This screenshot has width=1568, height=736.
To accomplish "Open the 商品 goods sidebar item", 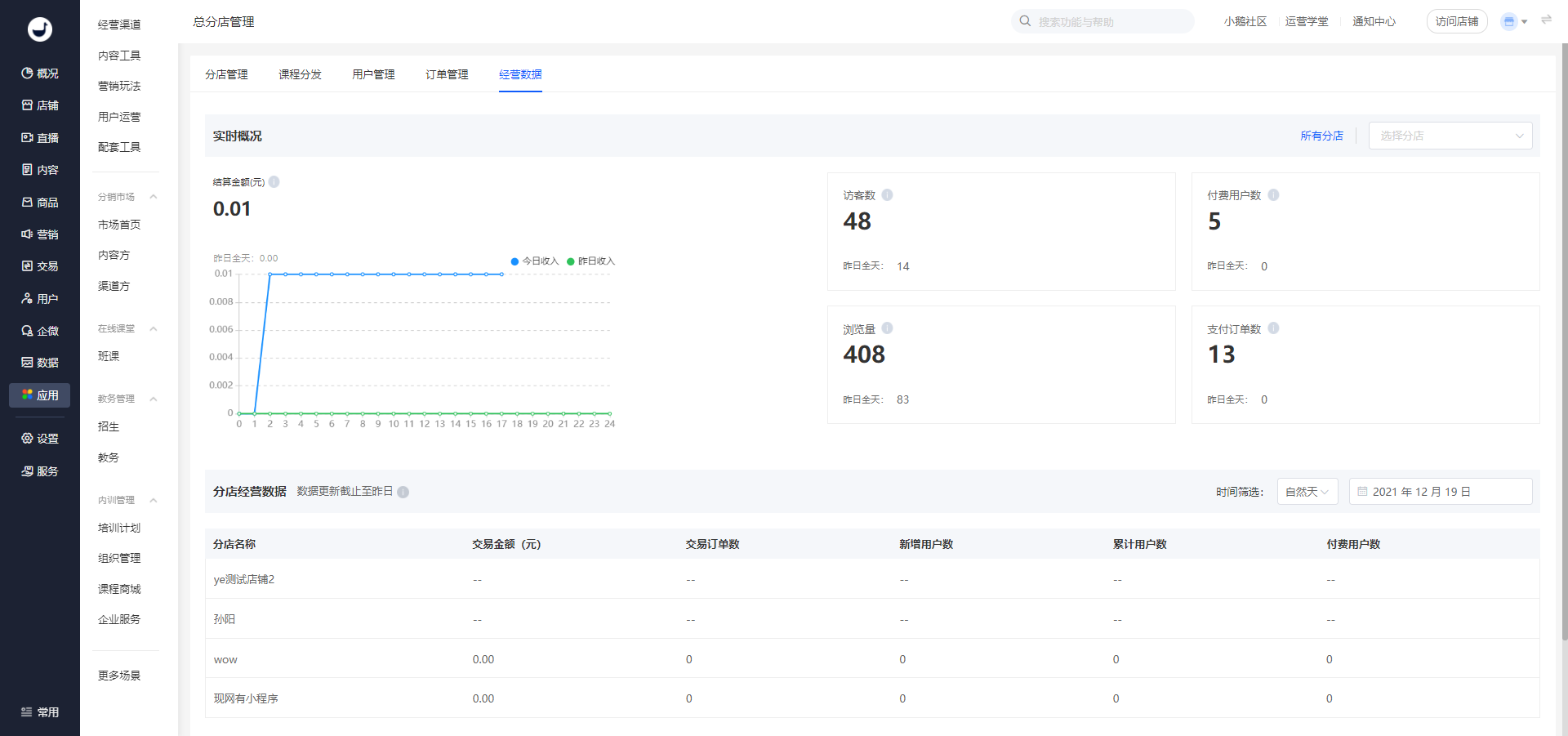I will 39,203.
